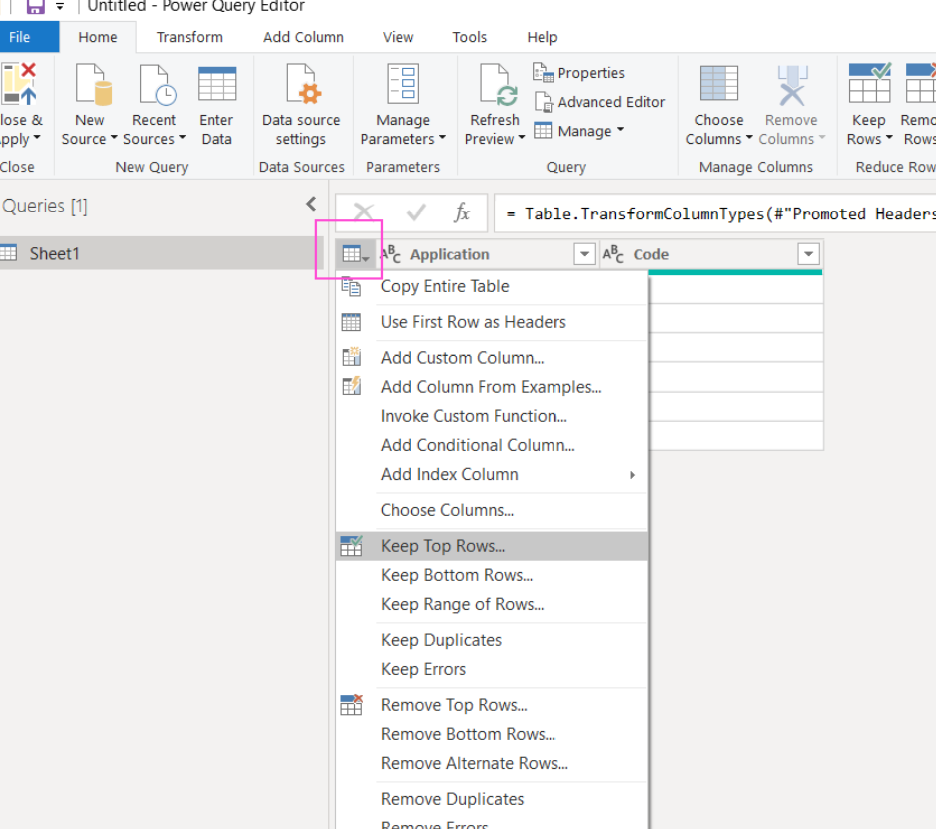Select Keep Top Rows menu item
This screenshot has height=829, width=936.
[x=492, y=546]
